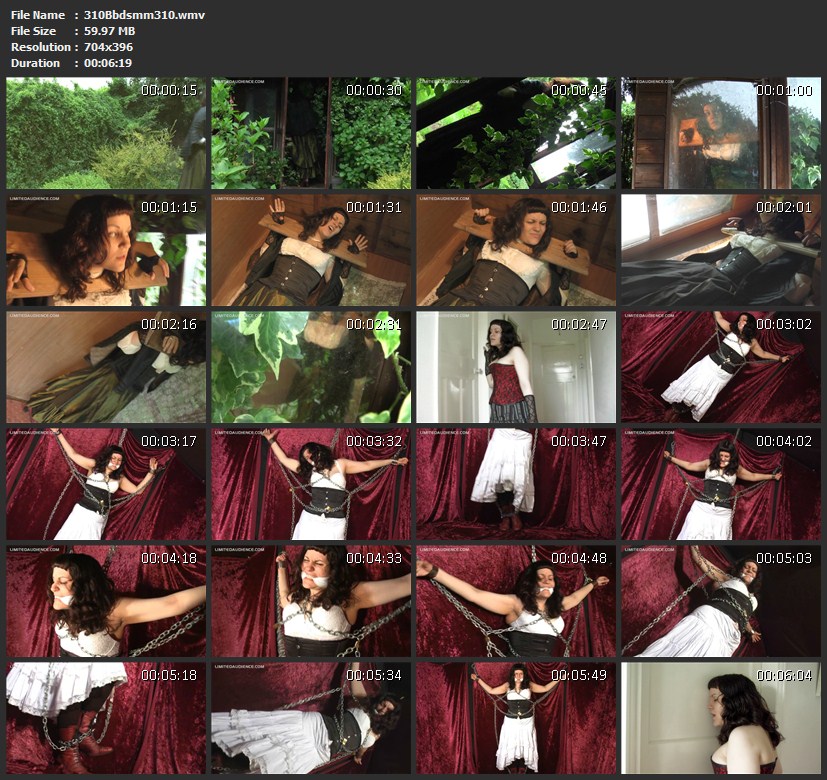Click the 00:03:02 thumbnail

coord(721,367)
